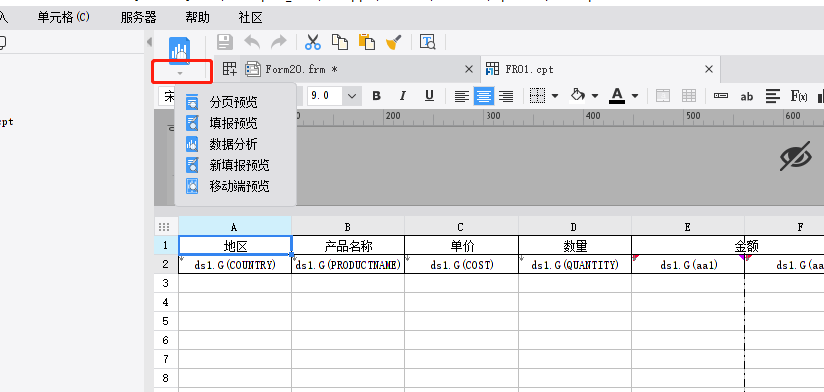
Task: Open the 社区 menu
Action: pyautogui.click(x=251, y=18)
